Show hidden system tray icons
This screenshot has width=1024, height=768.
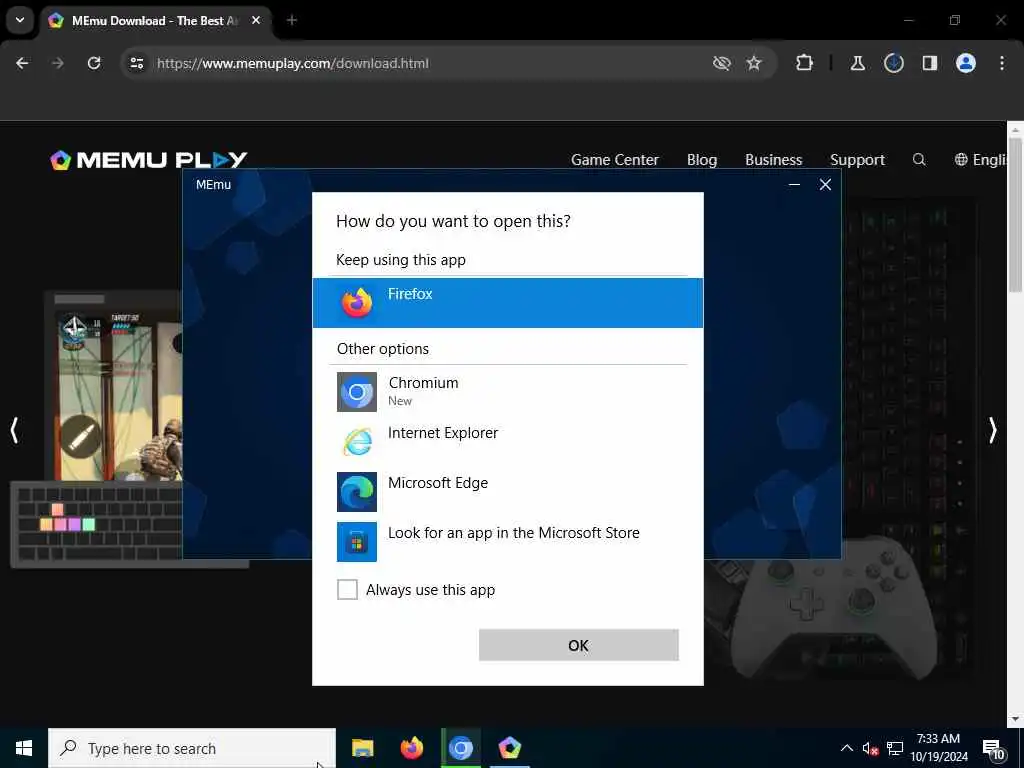click(x=846, y=748)
